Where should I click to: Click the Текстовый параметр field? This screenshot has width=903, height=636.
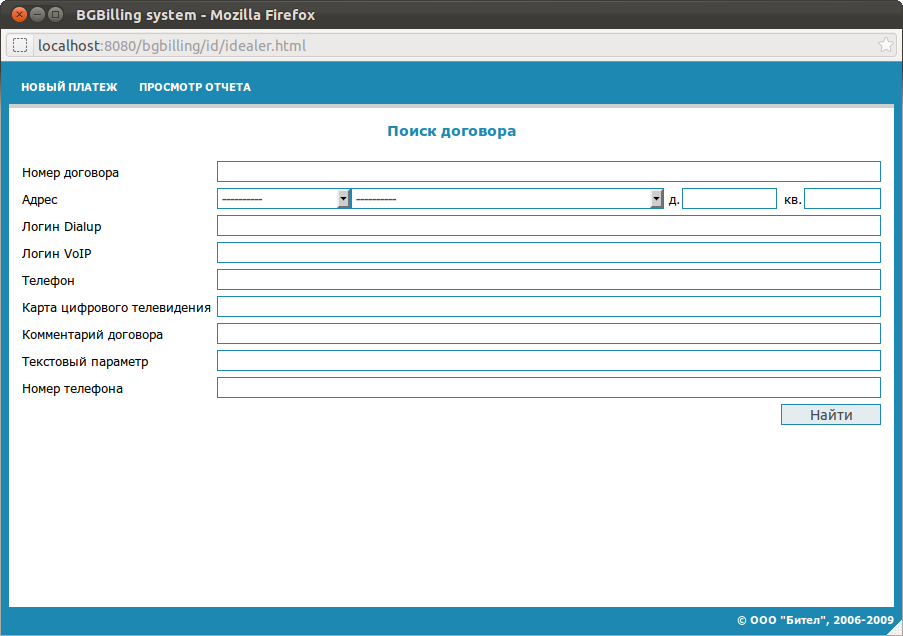click(548, 361)
